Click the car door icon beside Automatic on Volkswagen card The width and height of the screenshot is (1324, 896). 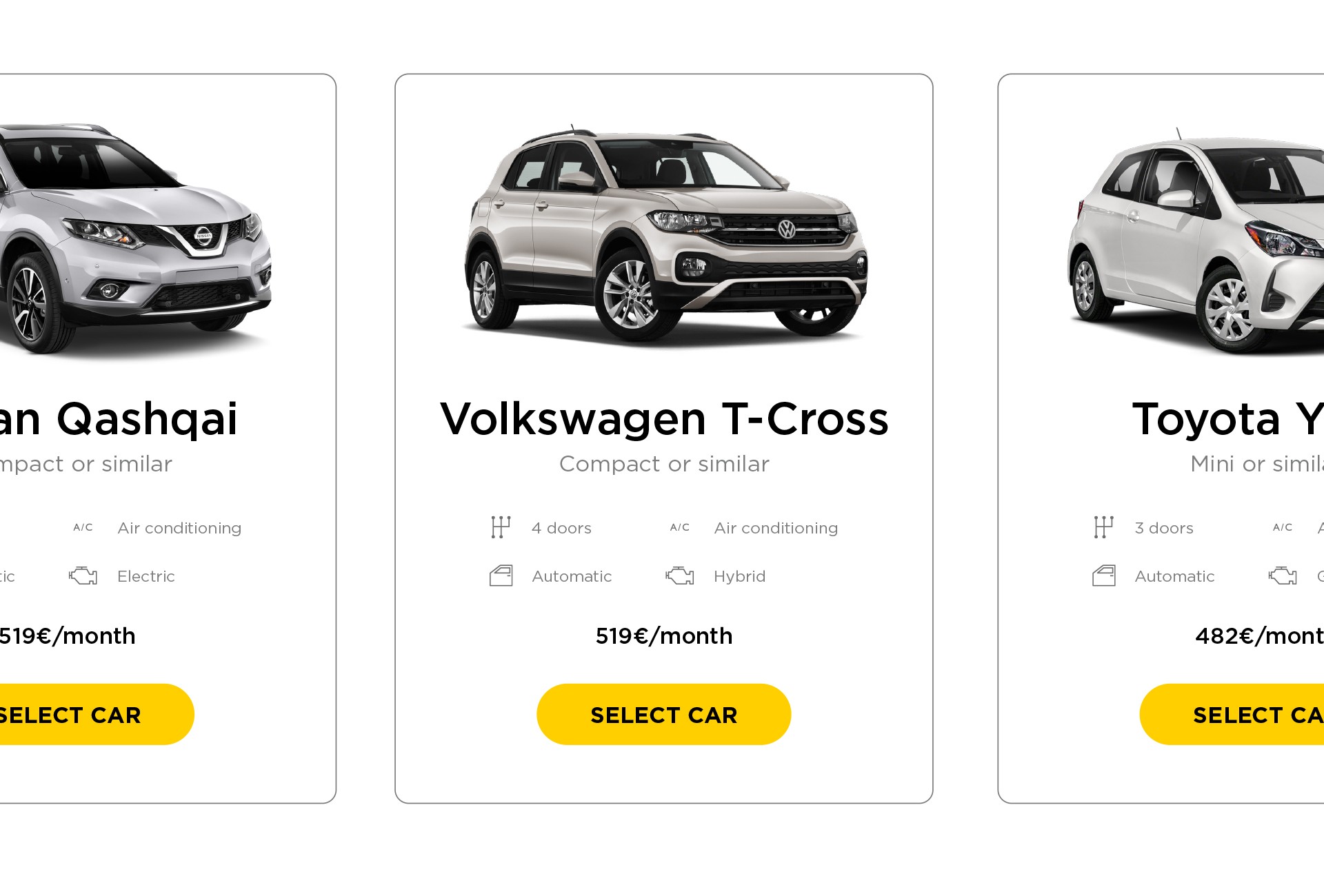point(501,576)
